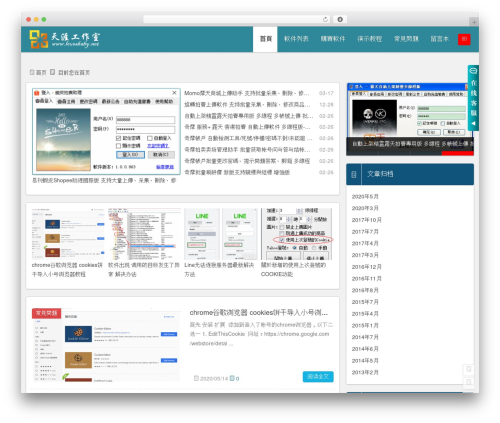This screenshot has height=423, width=500.
Task: Open the Momo摩天商城上傳助手 article link
Action: 247,93
